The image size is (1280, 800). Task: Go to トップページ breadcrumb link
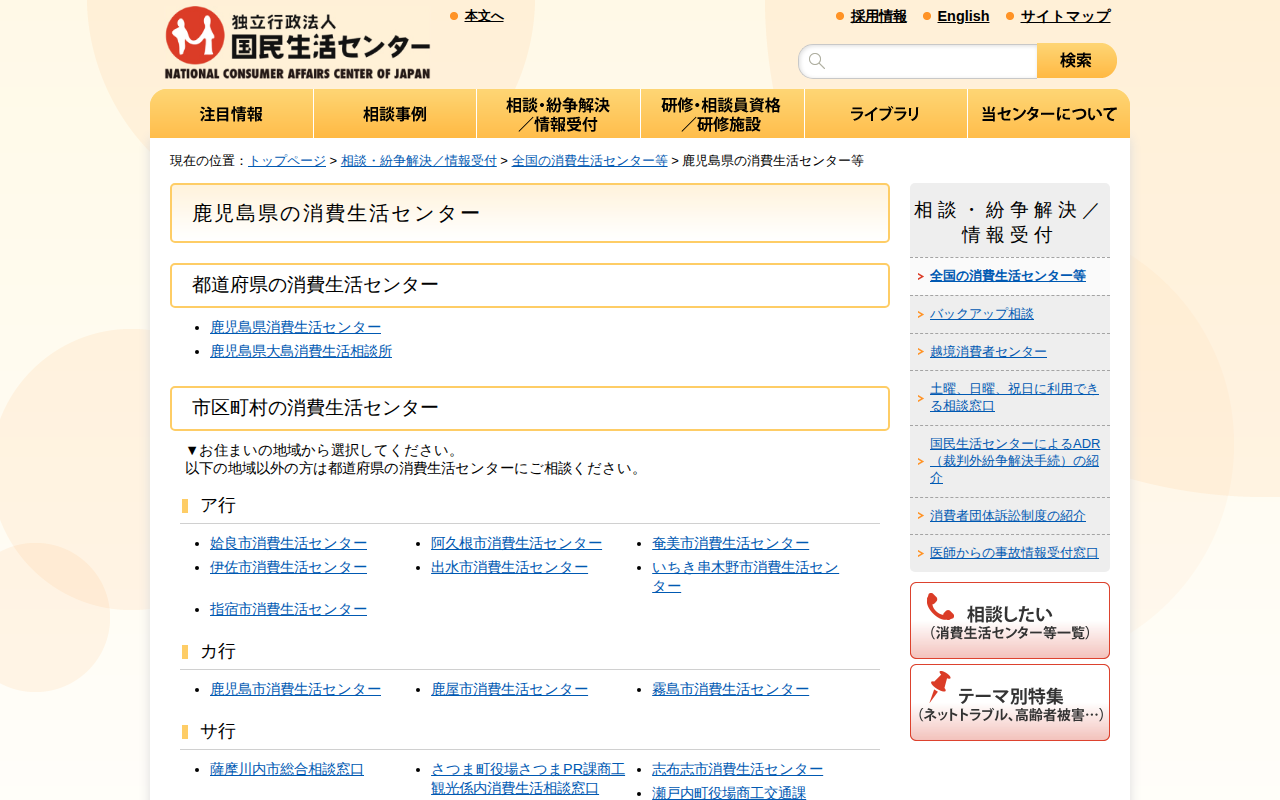click(x=287, y=161)
